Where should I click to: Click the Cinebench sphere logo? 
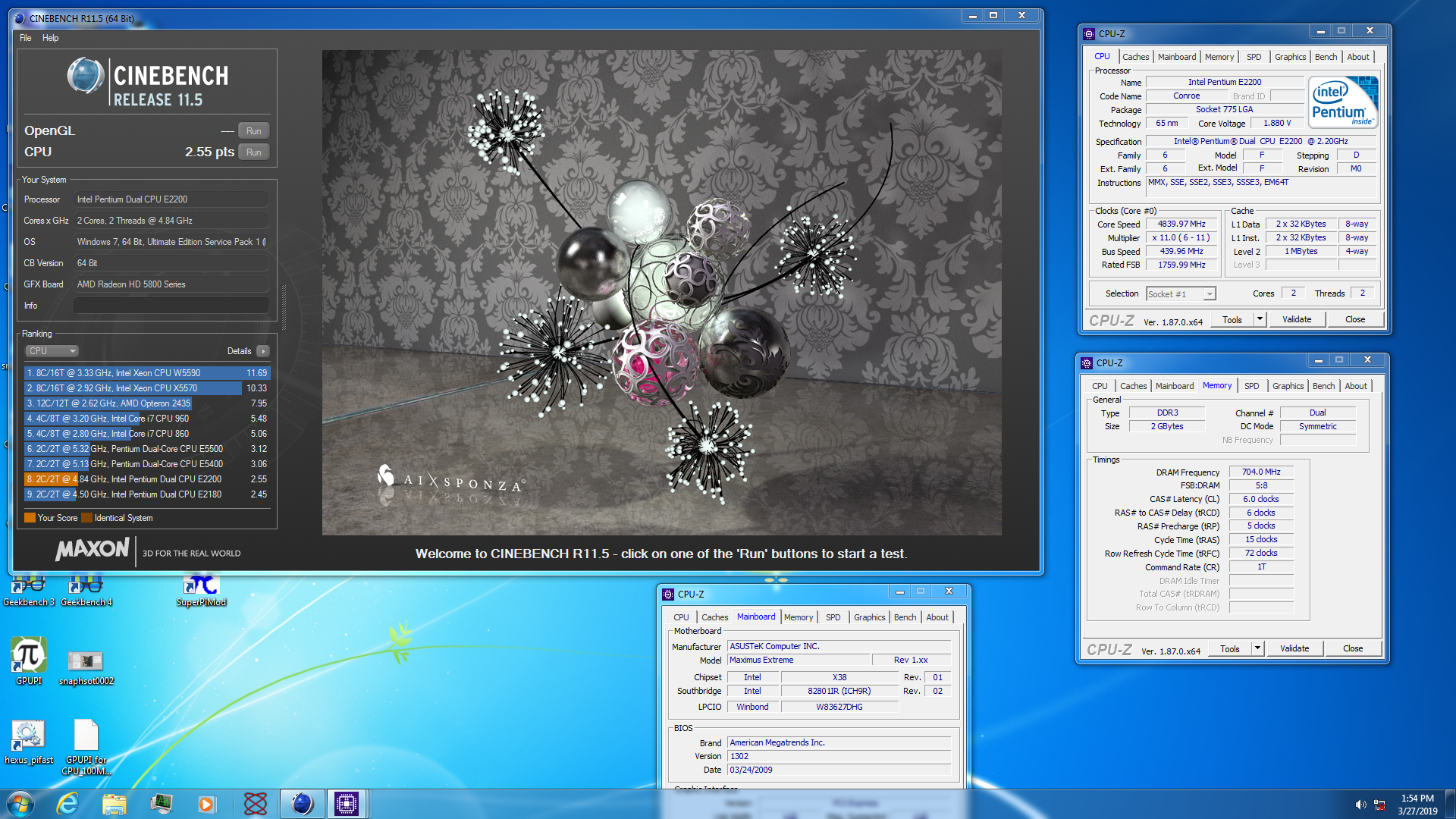[85, 76]
